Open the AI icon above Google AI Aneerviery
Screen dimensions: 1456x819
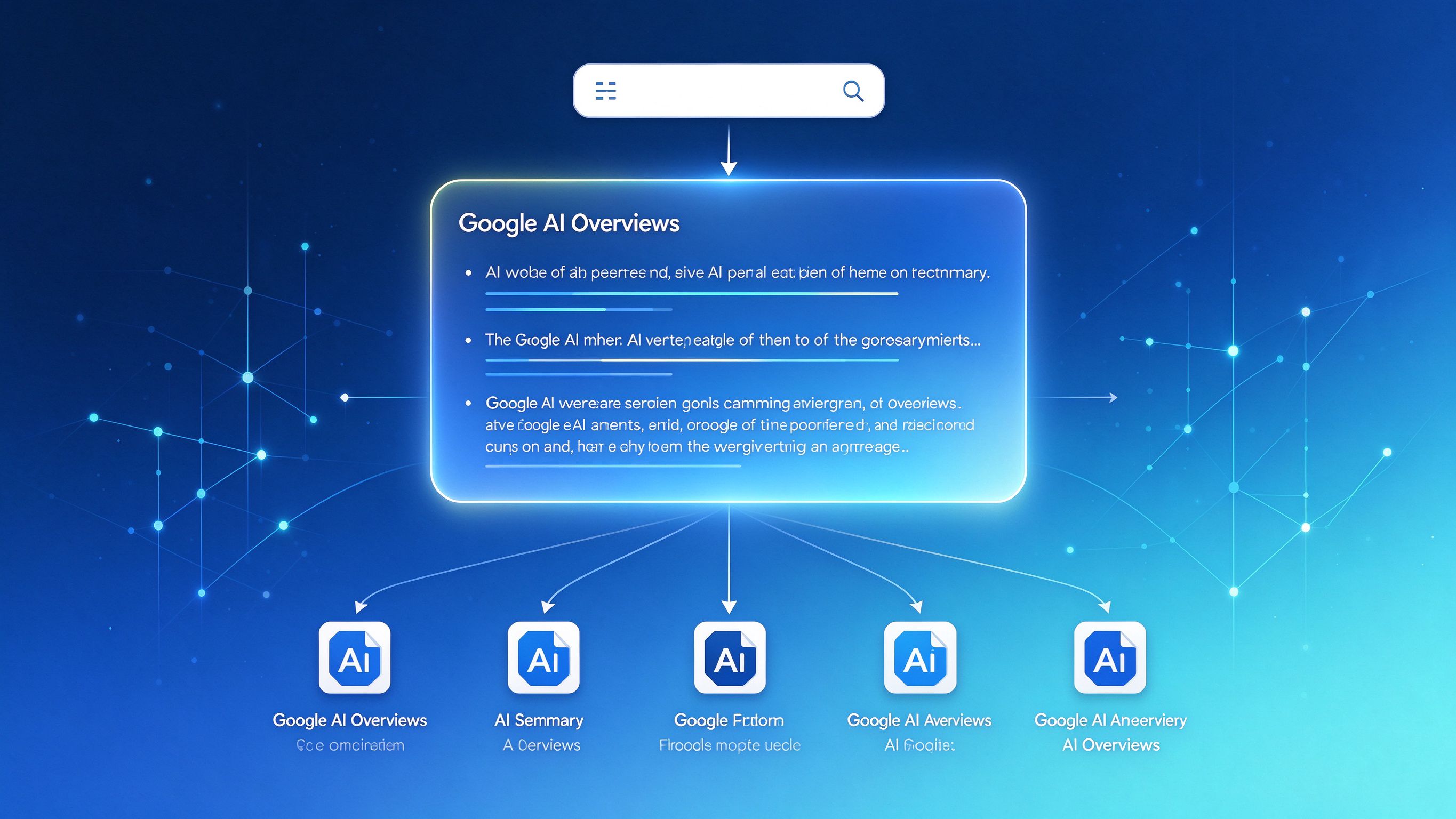pos(1110,657)
